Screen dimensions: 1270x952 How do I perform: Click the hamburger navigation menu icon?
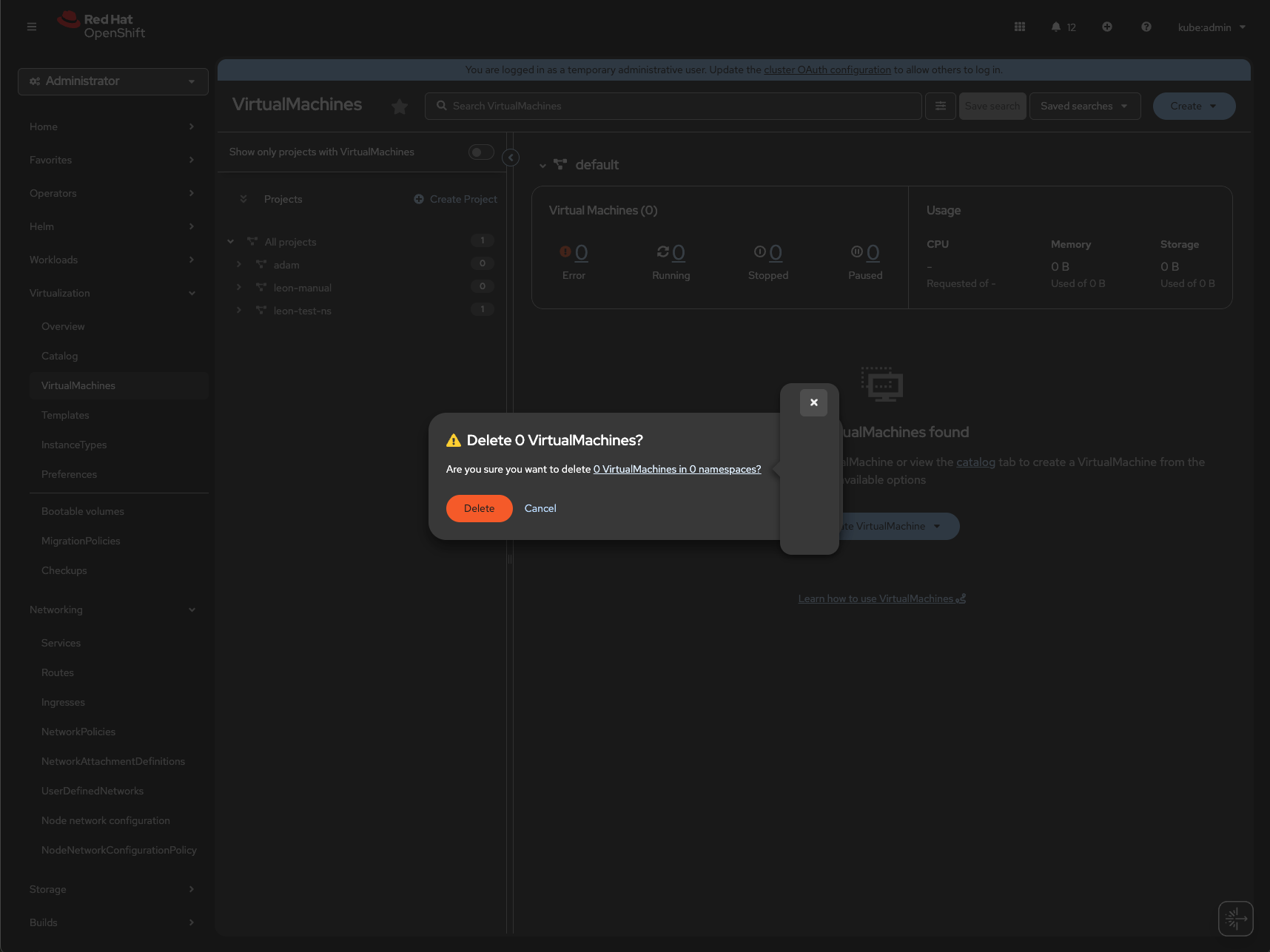tap(31, 27)
